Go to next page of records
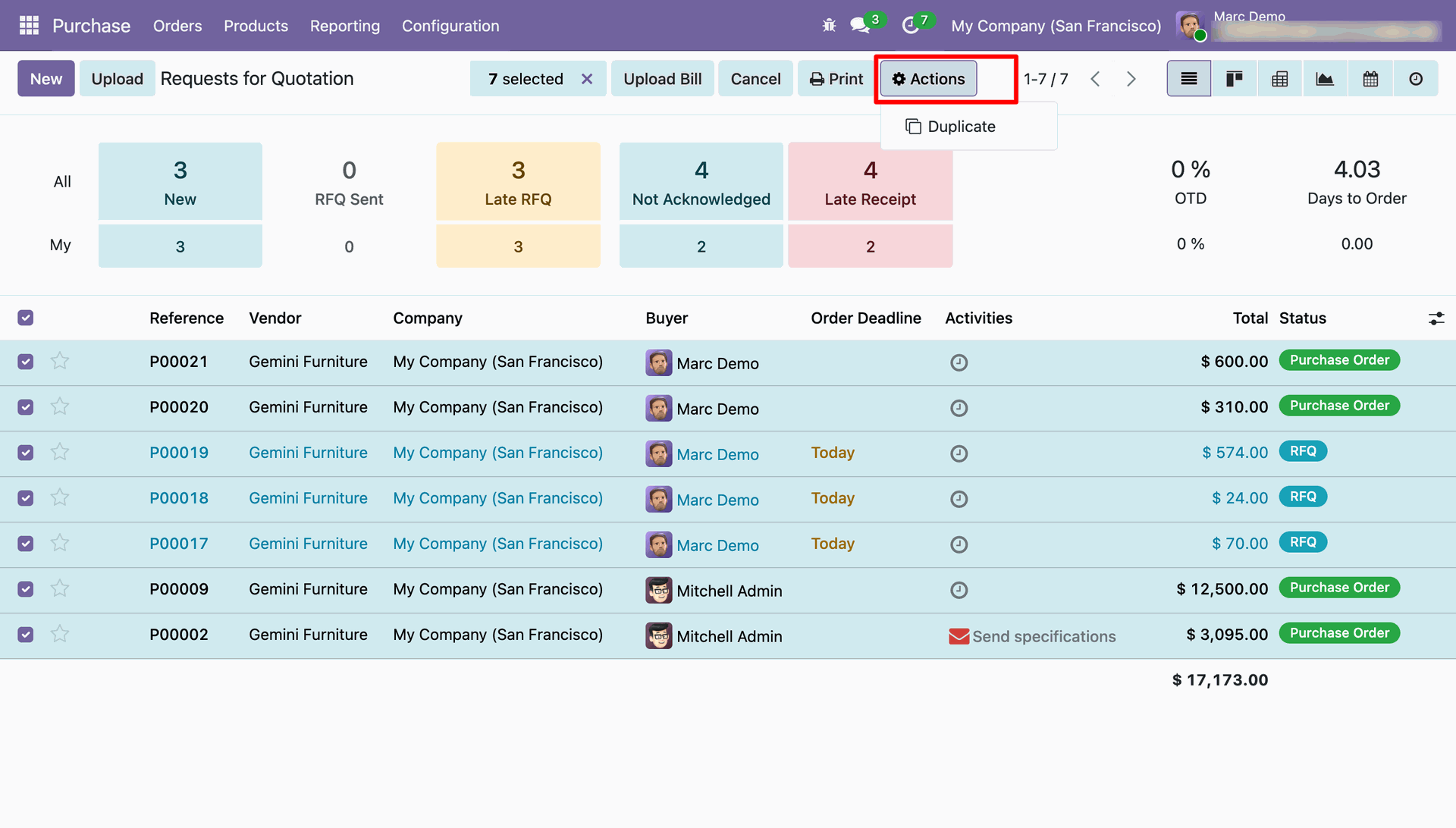 click(x=1131, y=79)
